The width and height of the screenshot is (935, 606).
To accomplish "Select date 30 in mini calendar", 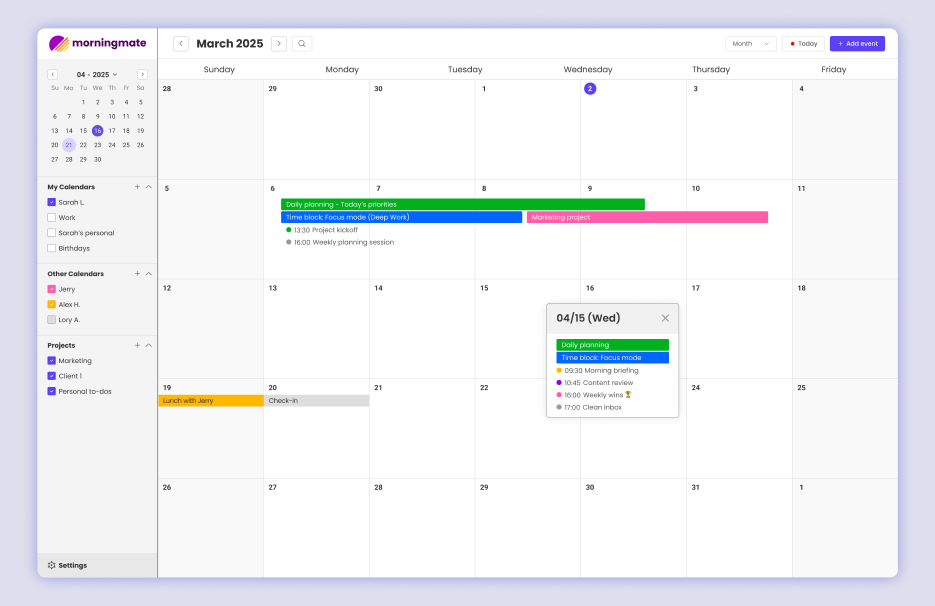I will [x=98, y=159].
